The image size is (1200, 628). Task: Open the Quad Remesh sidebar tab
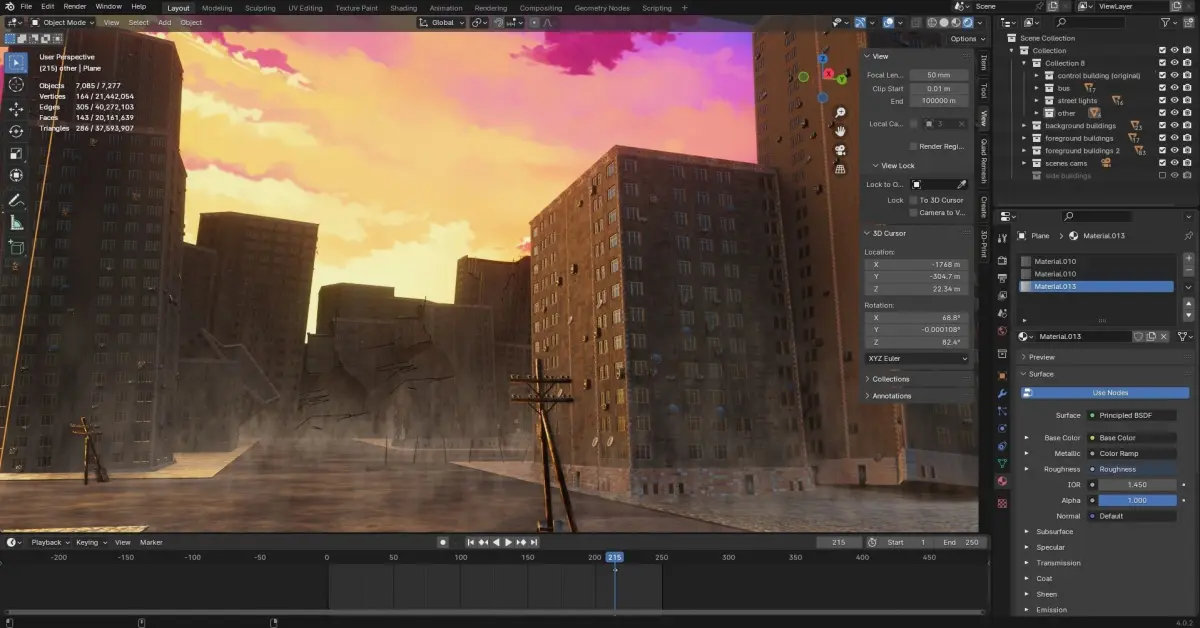tap(983, 159)
